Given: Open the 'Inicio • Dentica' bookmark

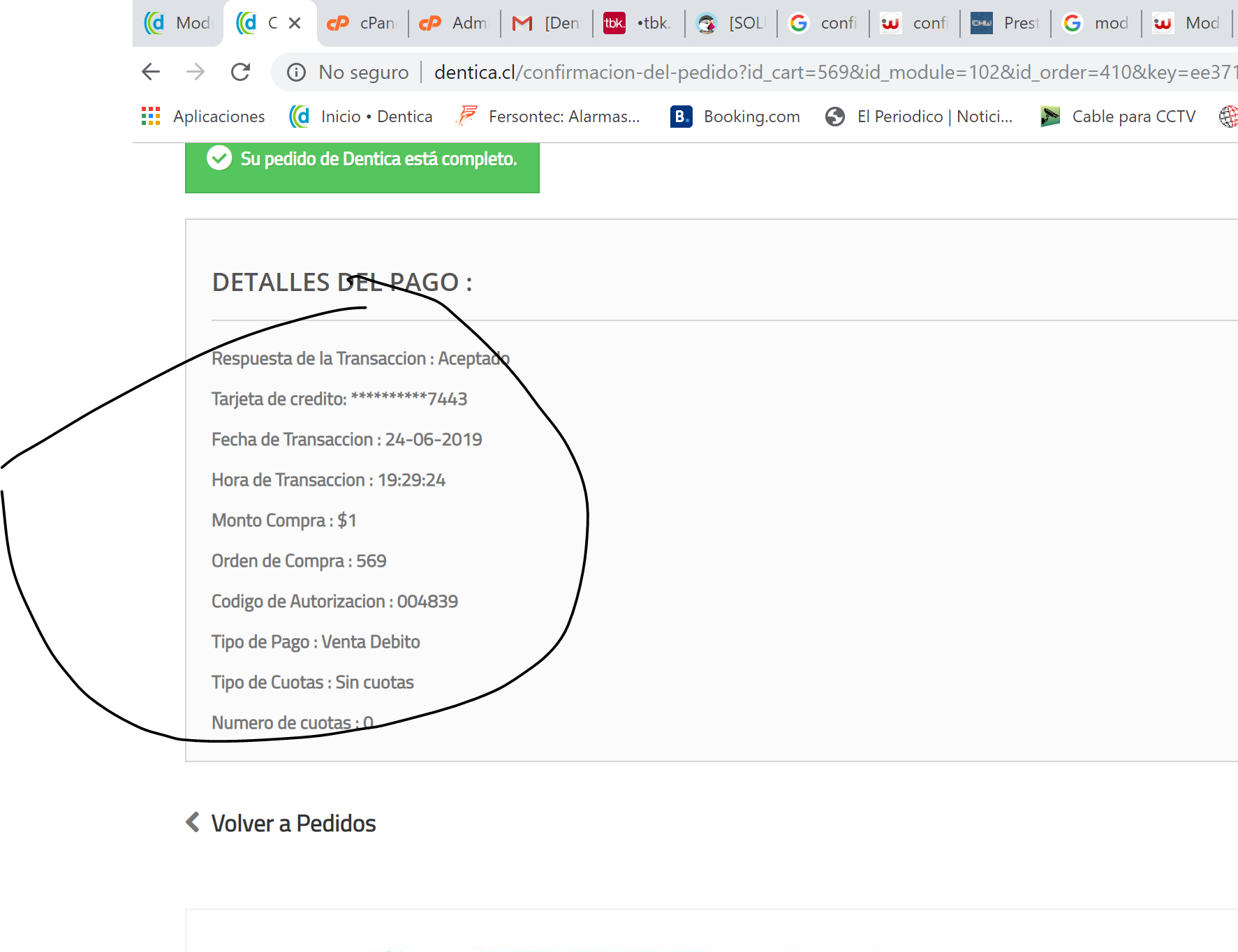Looking at the screenshot, I should click(361, 117).
